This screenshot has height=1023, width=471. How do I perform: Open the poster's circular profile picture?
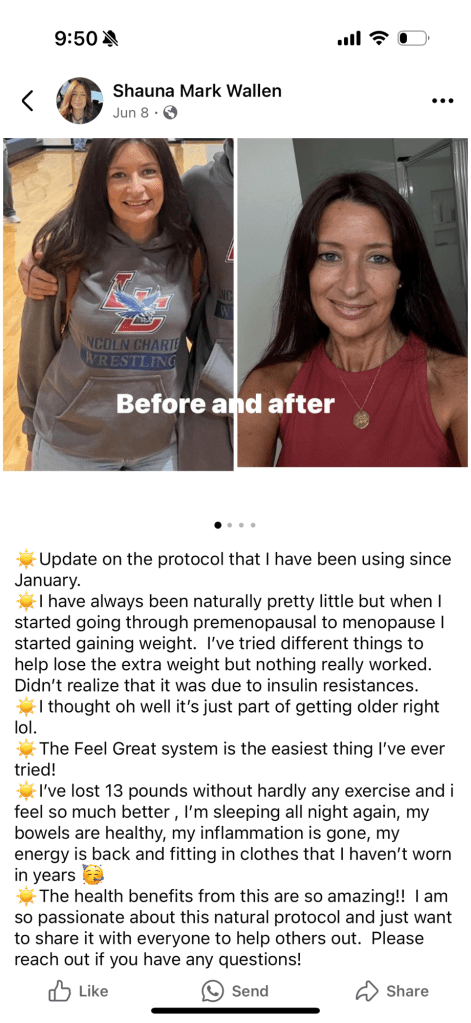[x=80, y=100]
